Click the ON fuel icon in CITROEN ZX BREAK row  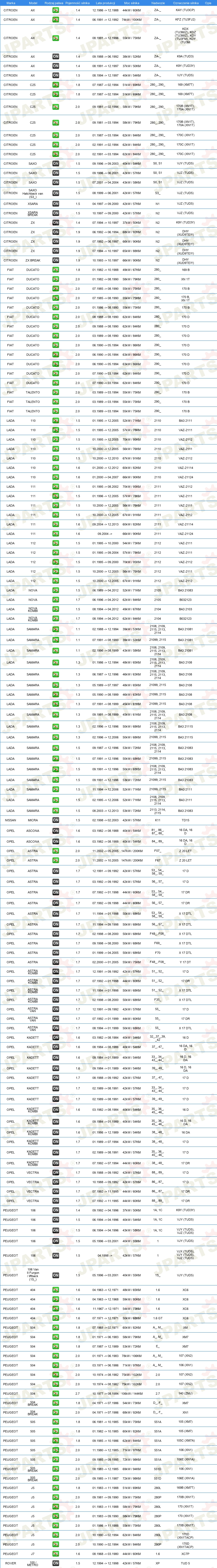[x=55, y=261]
